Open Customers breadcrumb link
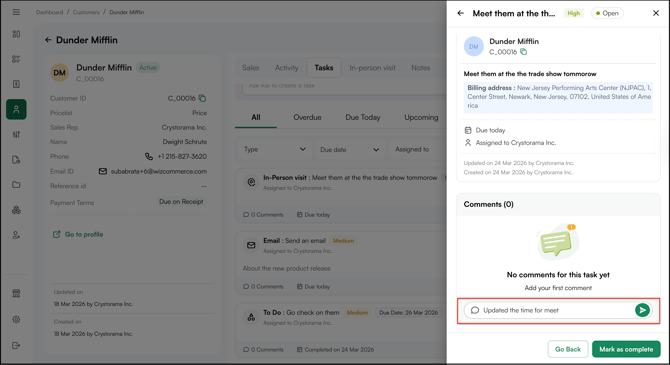The width and height of the screenshot is (670, 365). click(x=86, y=12)
